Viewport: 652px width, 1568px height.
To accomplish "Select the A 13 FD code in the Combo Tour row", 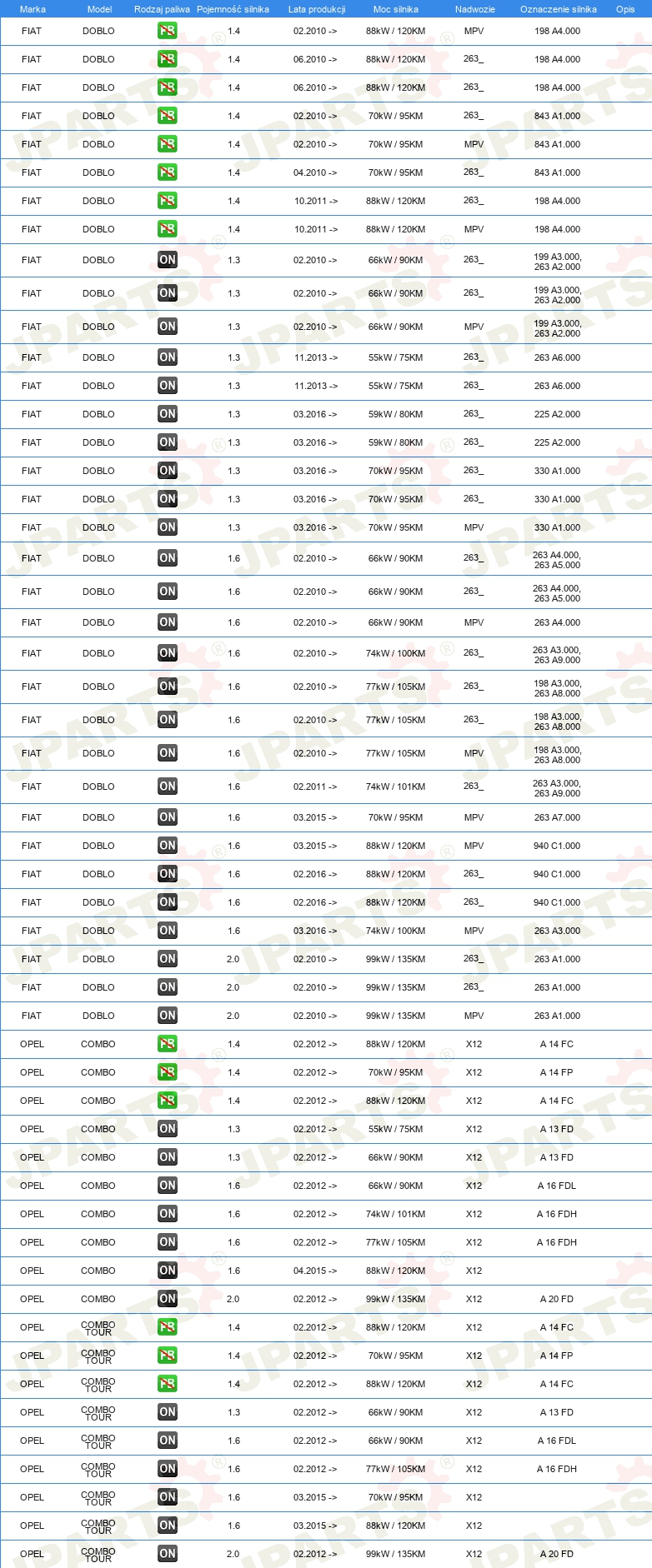I will (557, 1412).
